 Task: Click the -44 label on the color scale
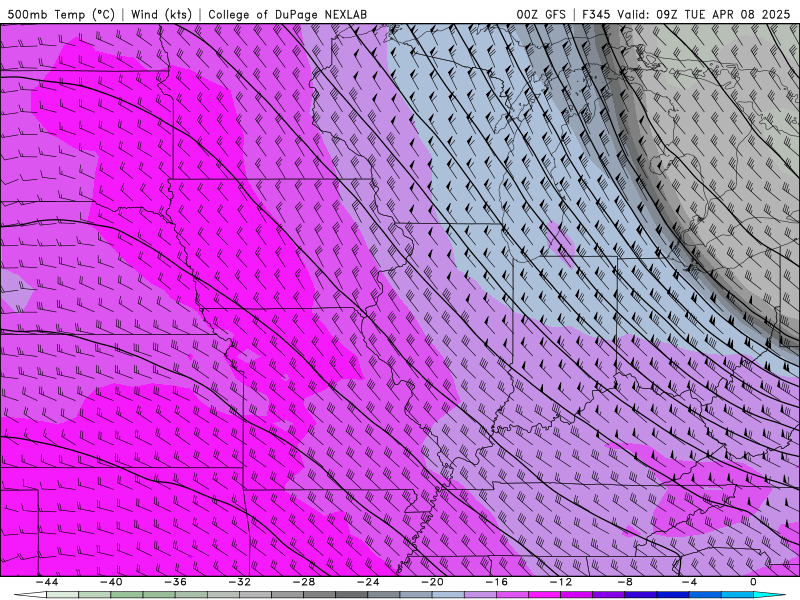pos(46,582)
